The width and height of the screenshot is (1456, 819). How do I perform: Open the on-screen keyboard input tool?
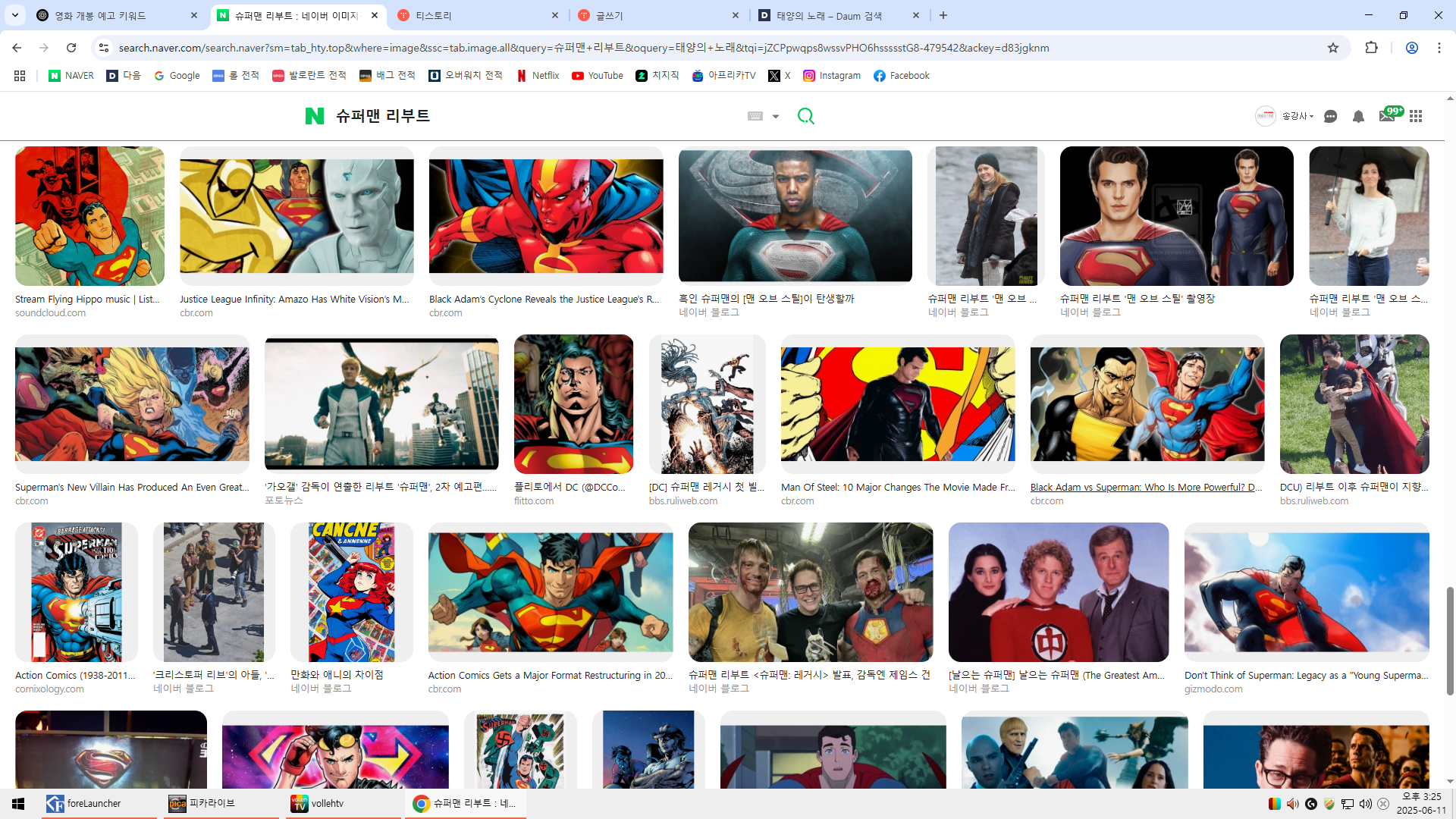point(755,116)
